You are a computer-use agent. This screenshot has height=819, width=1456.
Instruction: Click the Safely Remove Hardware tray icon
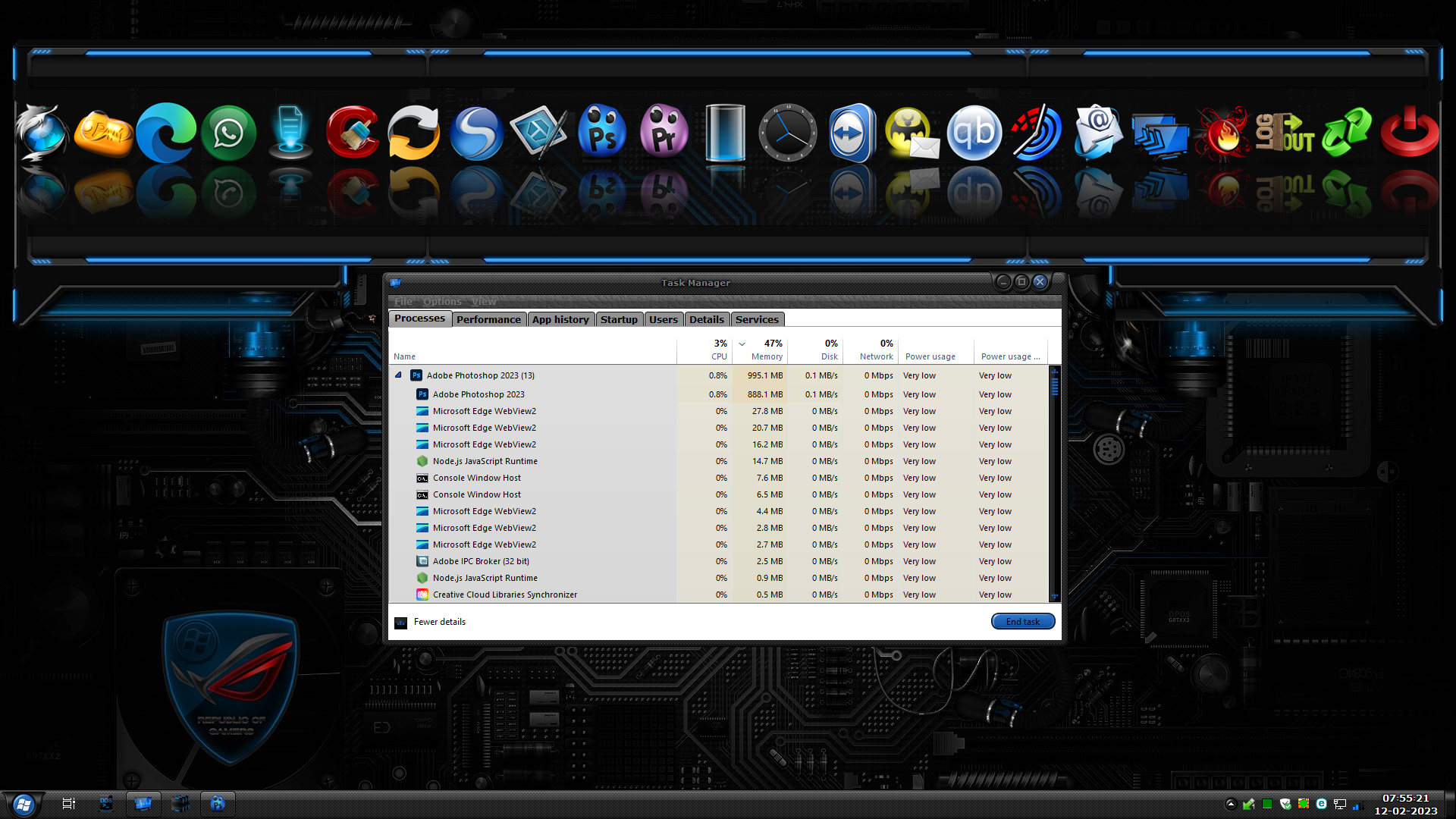1249,804
